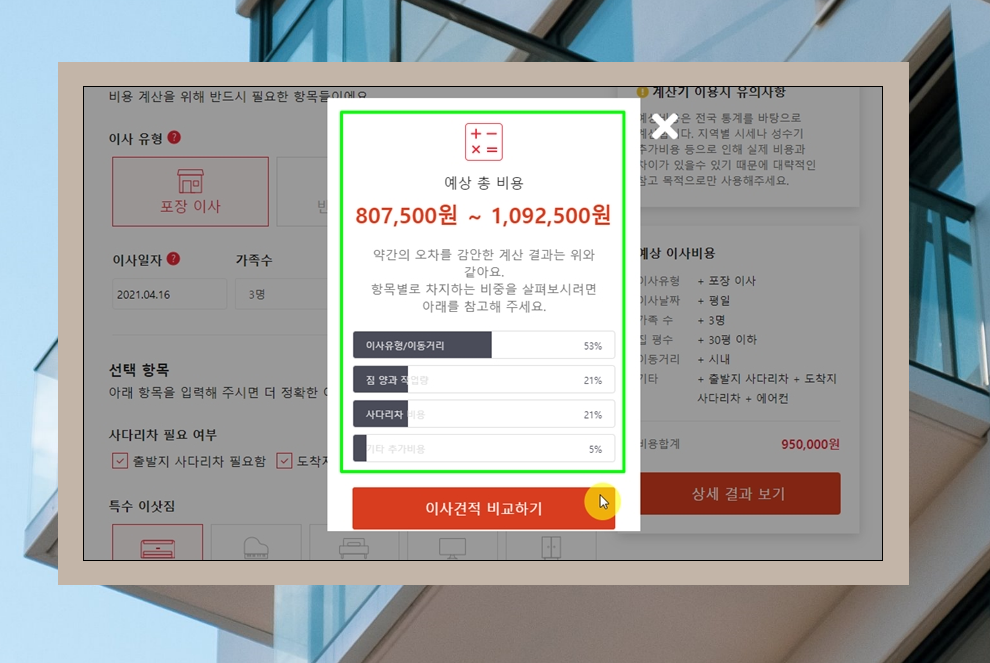Click the 사다리차 비용 21% bar
This screenshot has height=663, width=990.
pos(484,414)
